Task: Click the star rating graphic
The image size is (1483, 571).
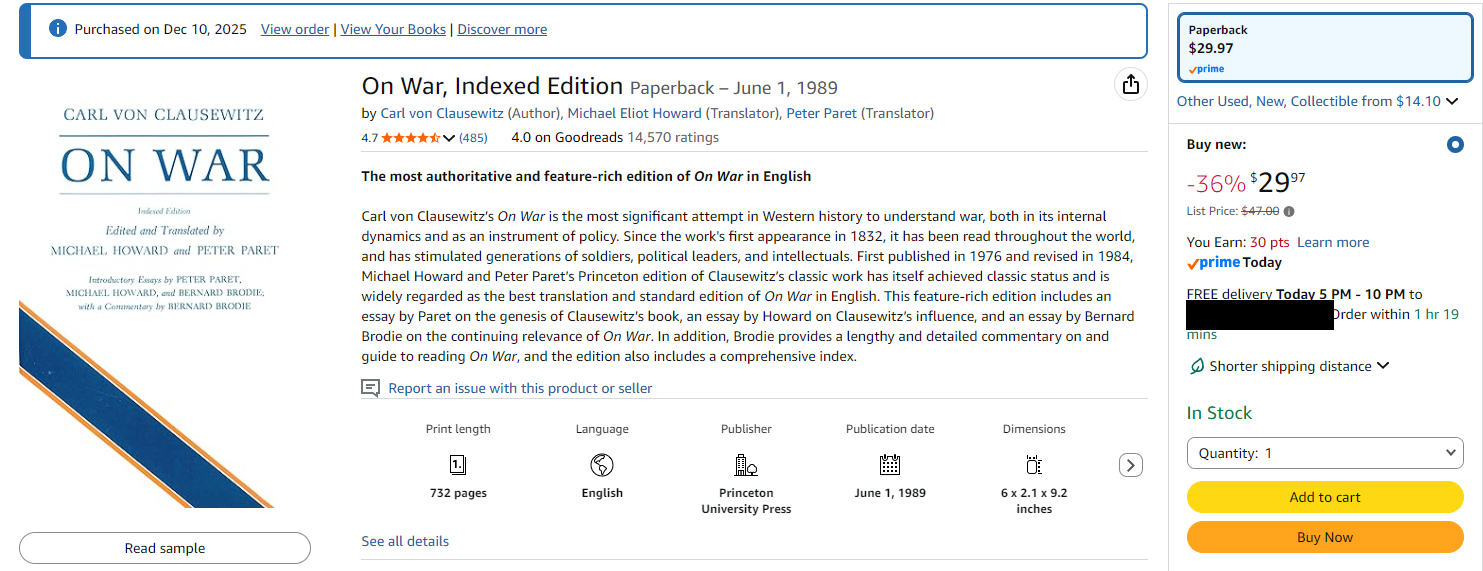Action: click(x=410, y=138)
